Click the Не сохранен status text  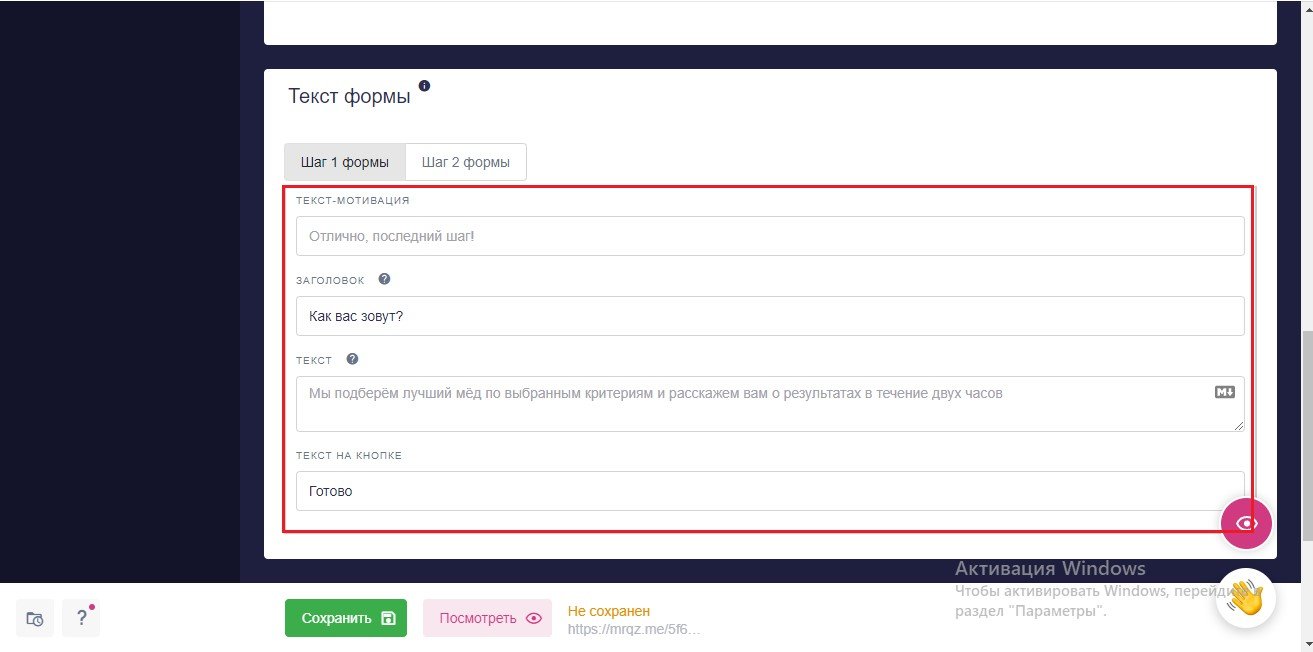click(609, 611)
